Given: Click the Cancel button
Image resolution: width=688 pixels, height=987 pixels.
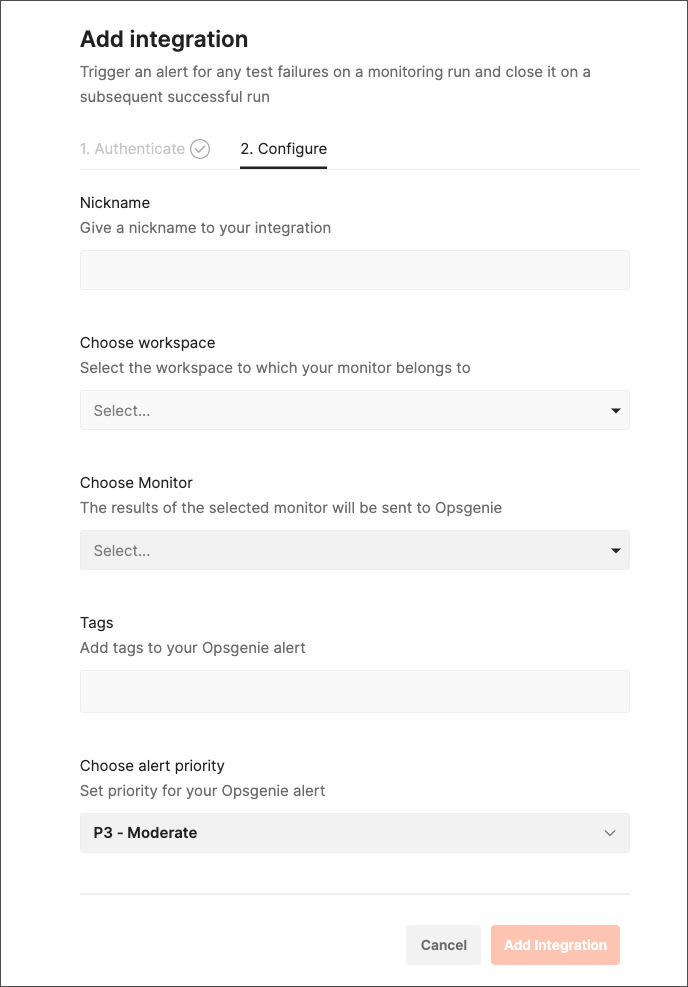Looking at the screenshot, I should coord(443,945).
